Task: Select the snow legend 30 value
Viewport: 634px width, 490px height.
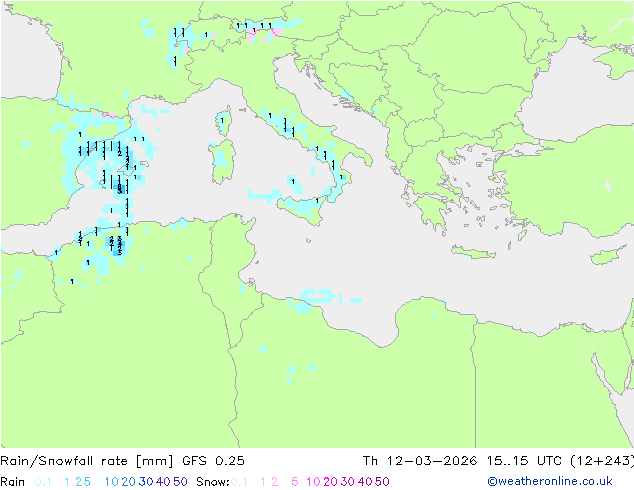Action: (x=347, y=482)
